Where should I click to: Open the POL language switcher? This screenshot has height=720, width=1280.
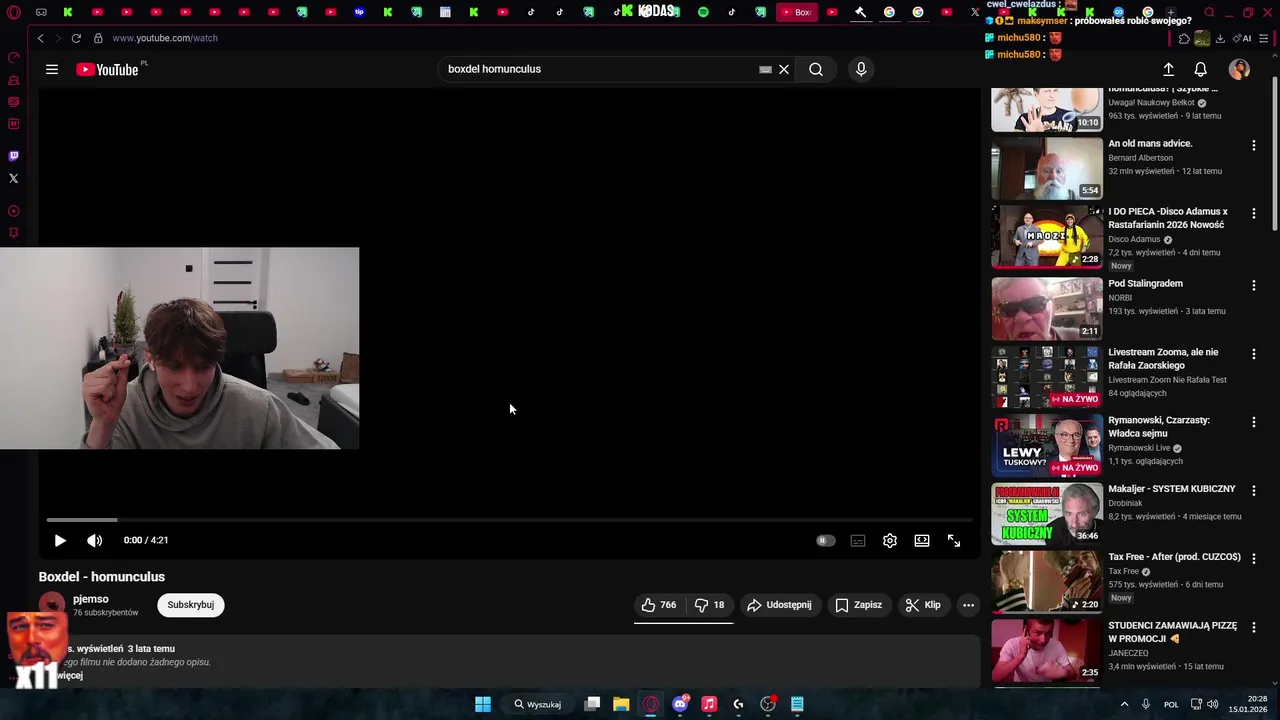click(1171, 704)
